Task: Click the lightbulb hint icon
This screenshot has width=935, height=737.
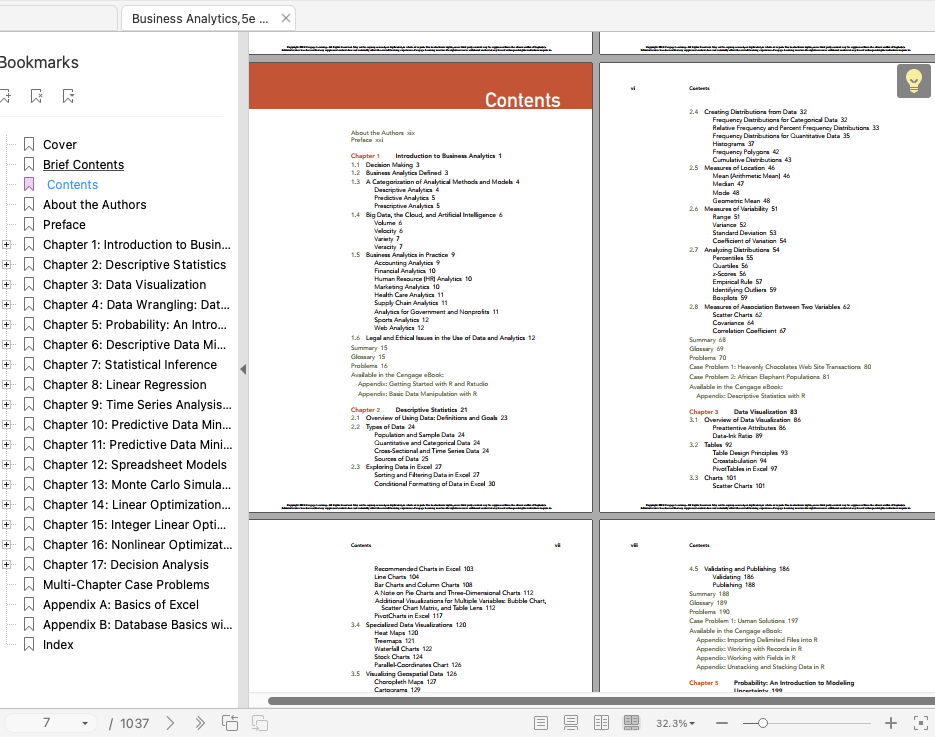Action: (914, 81)
